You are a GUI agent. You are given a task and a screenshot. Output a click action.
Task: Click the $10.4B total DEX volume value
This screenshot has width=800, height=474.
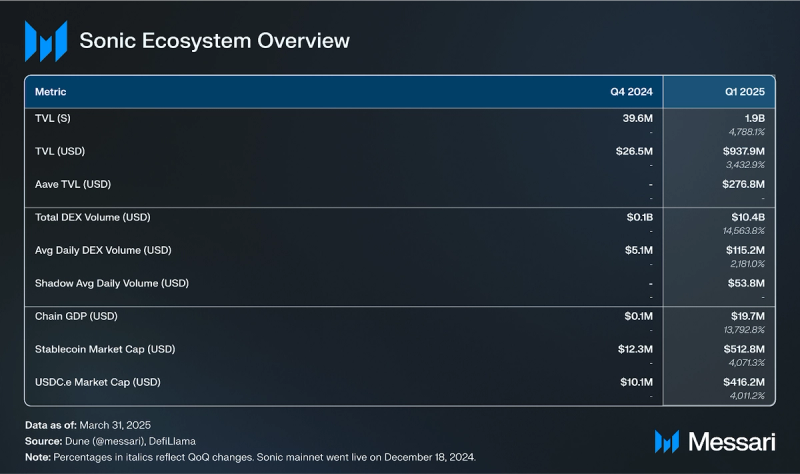tap(747, 217)
